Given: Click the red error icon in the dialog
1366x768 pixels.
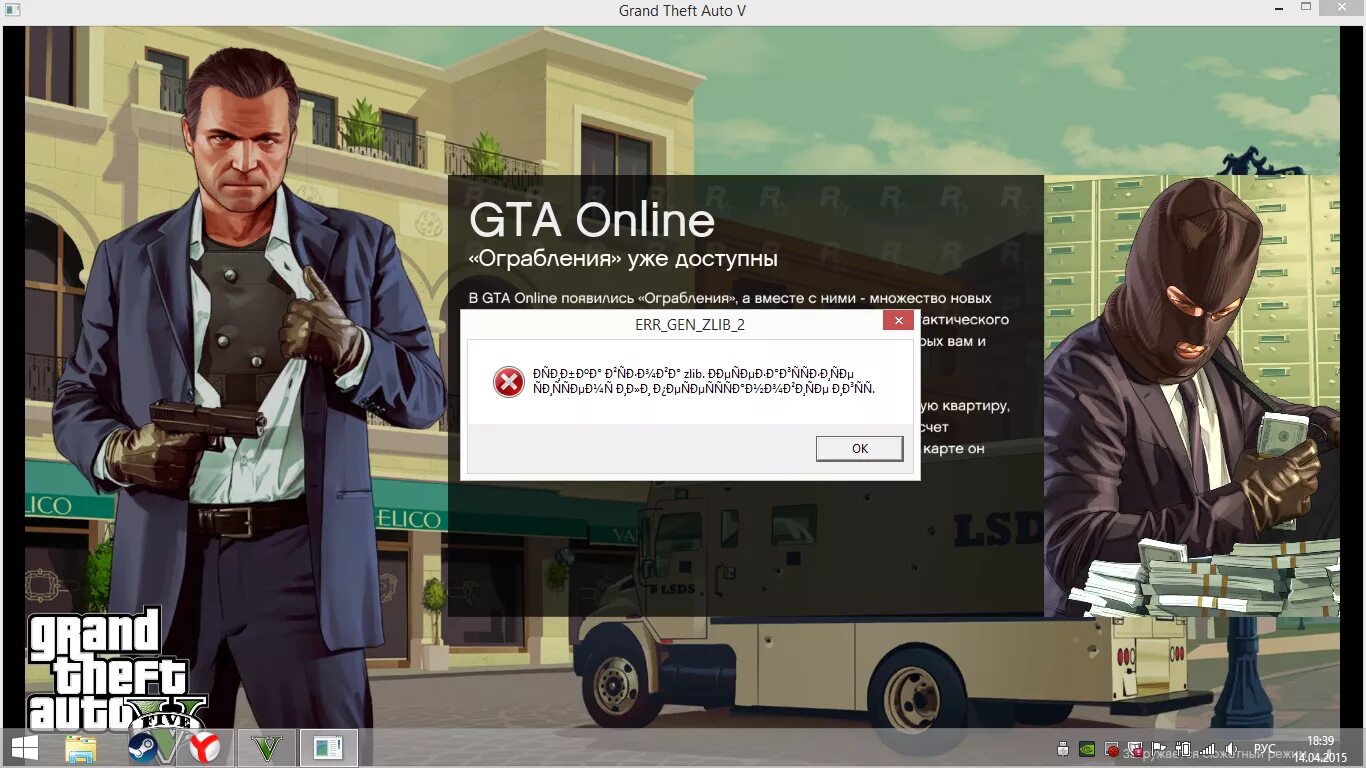Looking at the screenshot, I should pos(508,383).
